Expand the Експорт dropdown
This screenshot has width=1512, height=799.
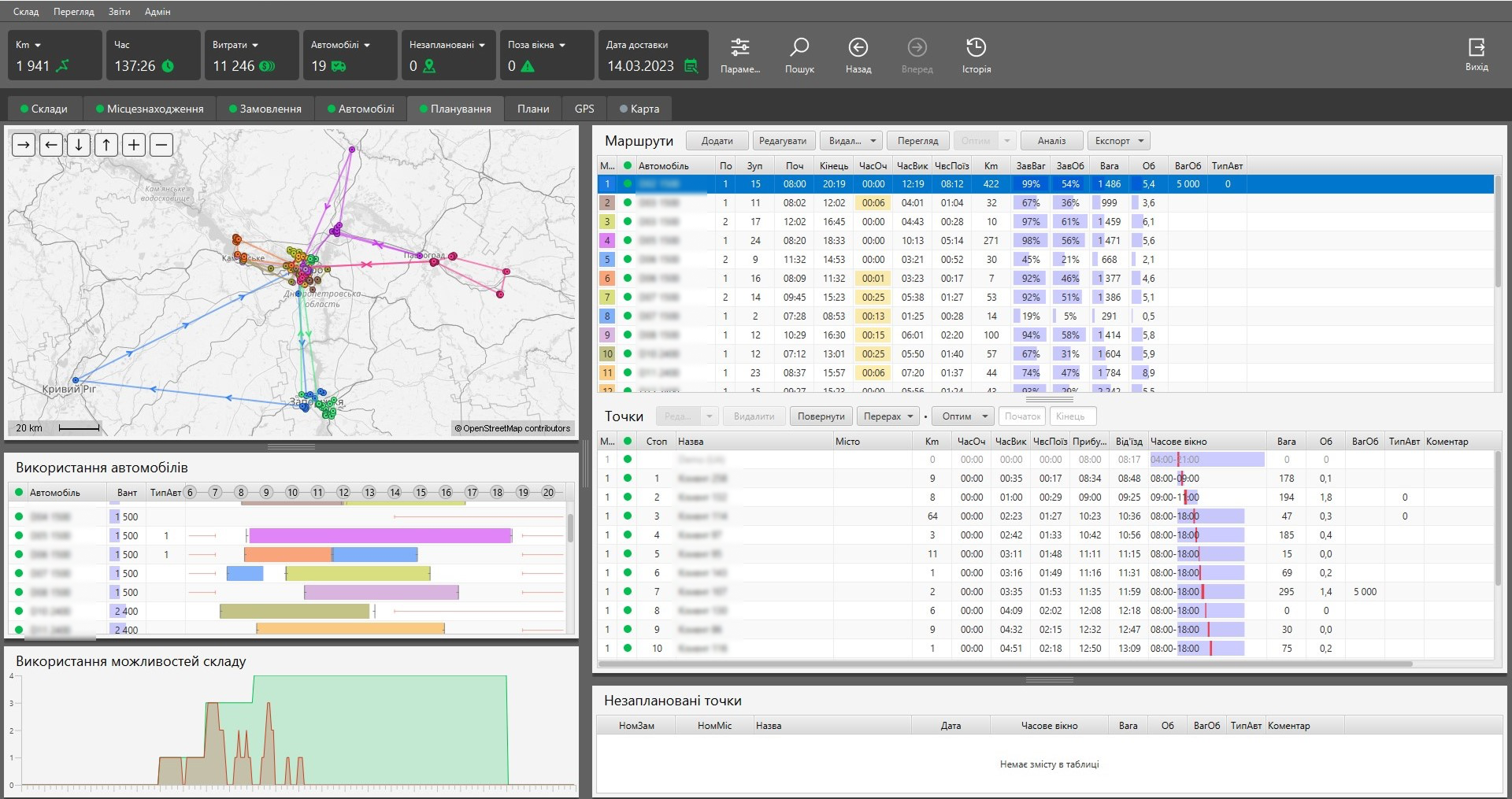[1118, 141]
